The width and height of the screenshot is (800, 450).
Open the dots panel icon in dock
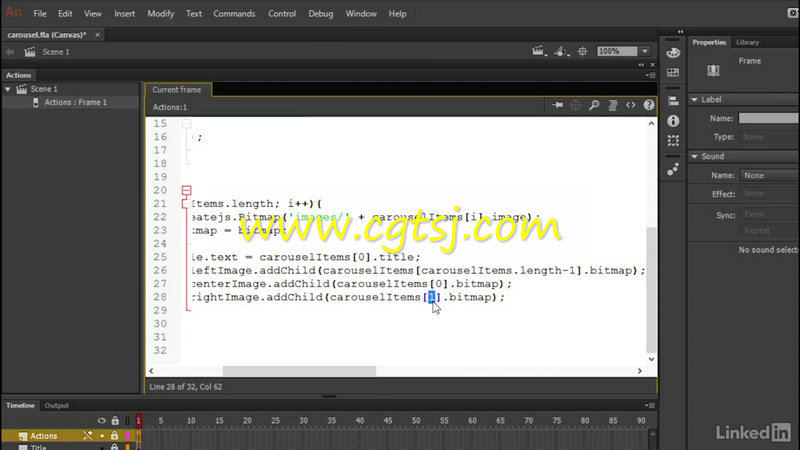[673, 169]
